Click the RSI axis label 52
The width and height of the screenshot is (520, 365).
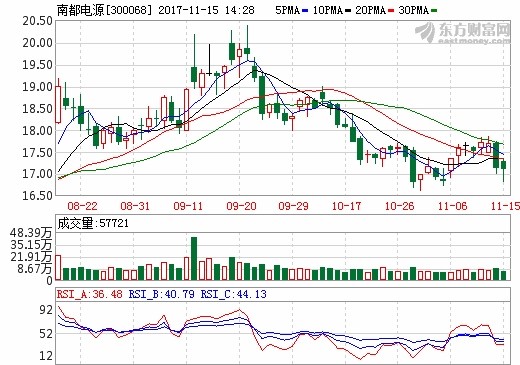46,334
